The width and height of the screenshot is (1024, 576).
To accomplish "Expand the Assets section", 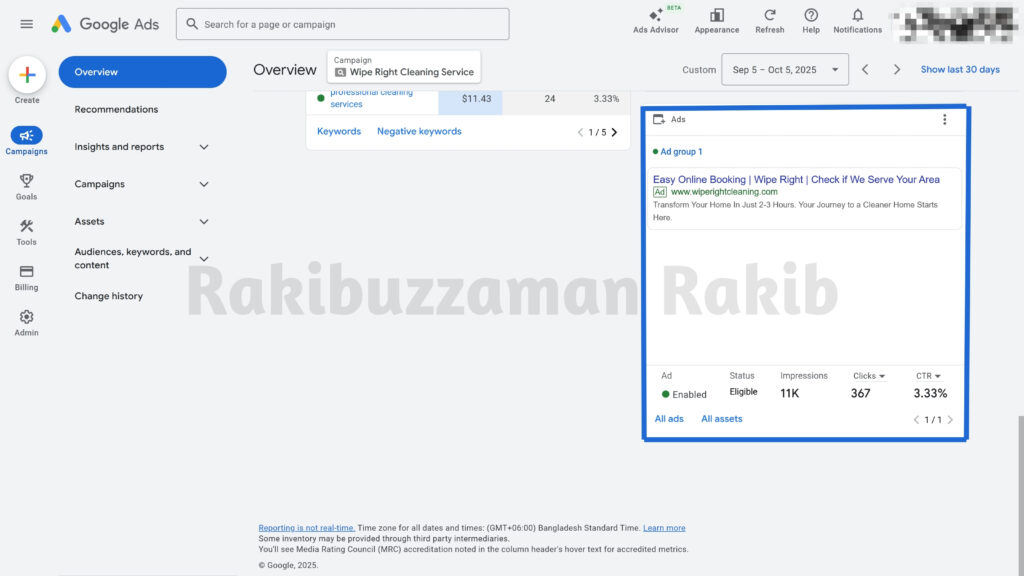I will pyautogui.click(x=204, y=222).
